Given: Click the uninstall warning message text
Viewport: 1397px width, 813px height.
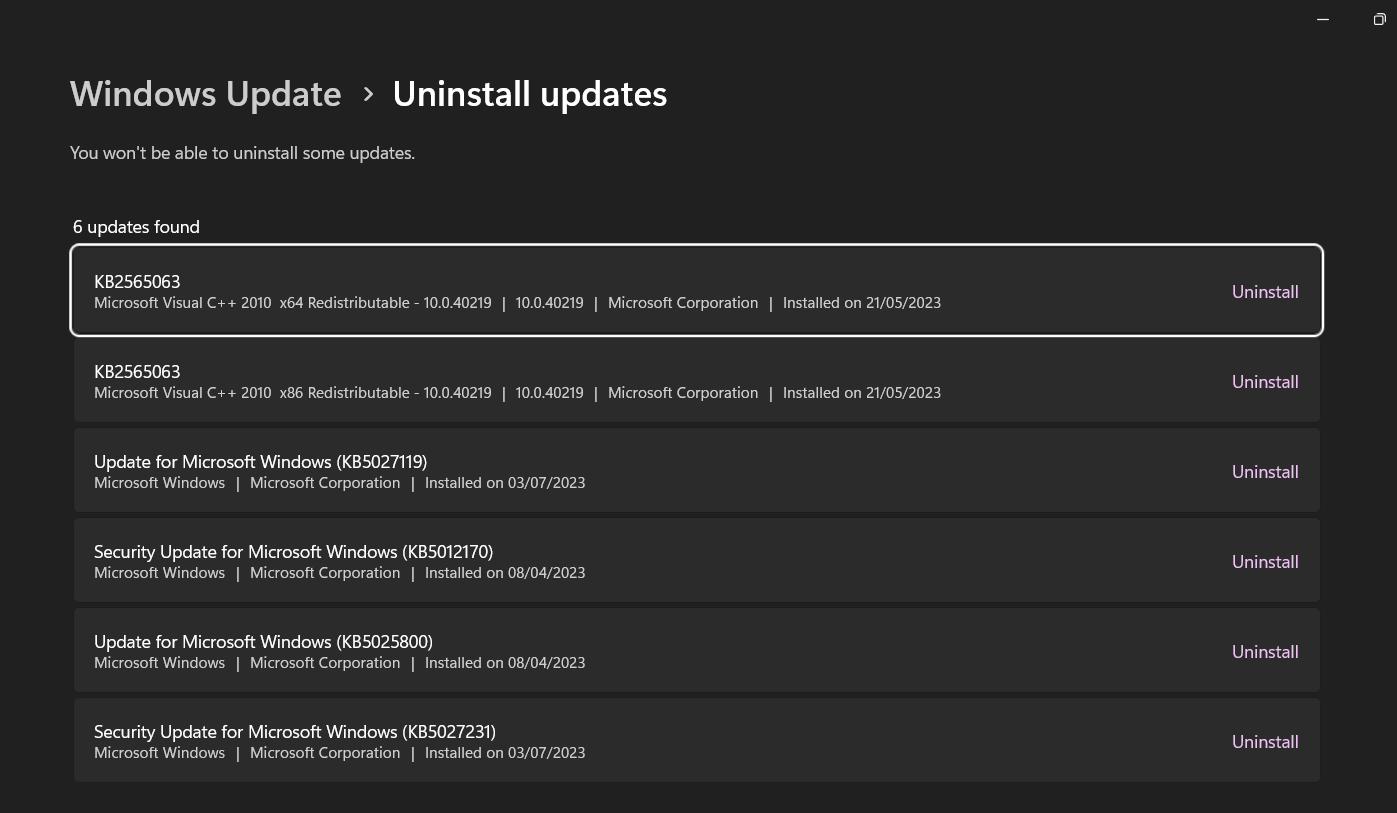Looking at the screenshot, I should [x=242, y=152].
